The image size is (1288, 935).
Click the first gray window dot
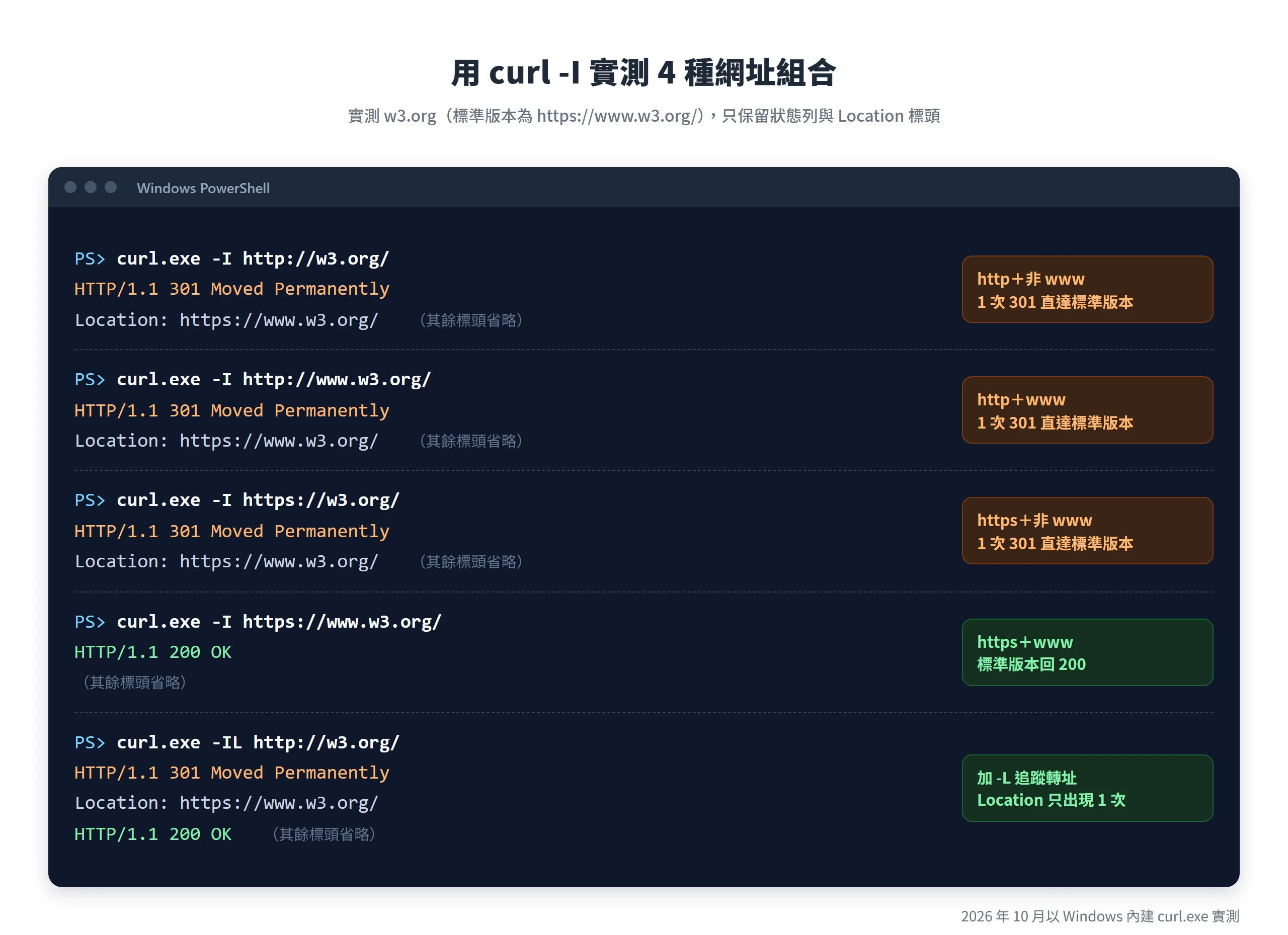[70, 187]
